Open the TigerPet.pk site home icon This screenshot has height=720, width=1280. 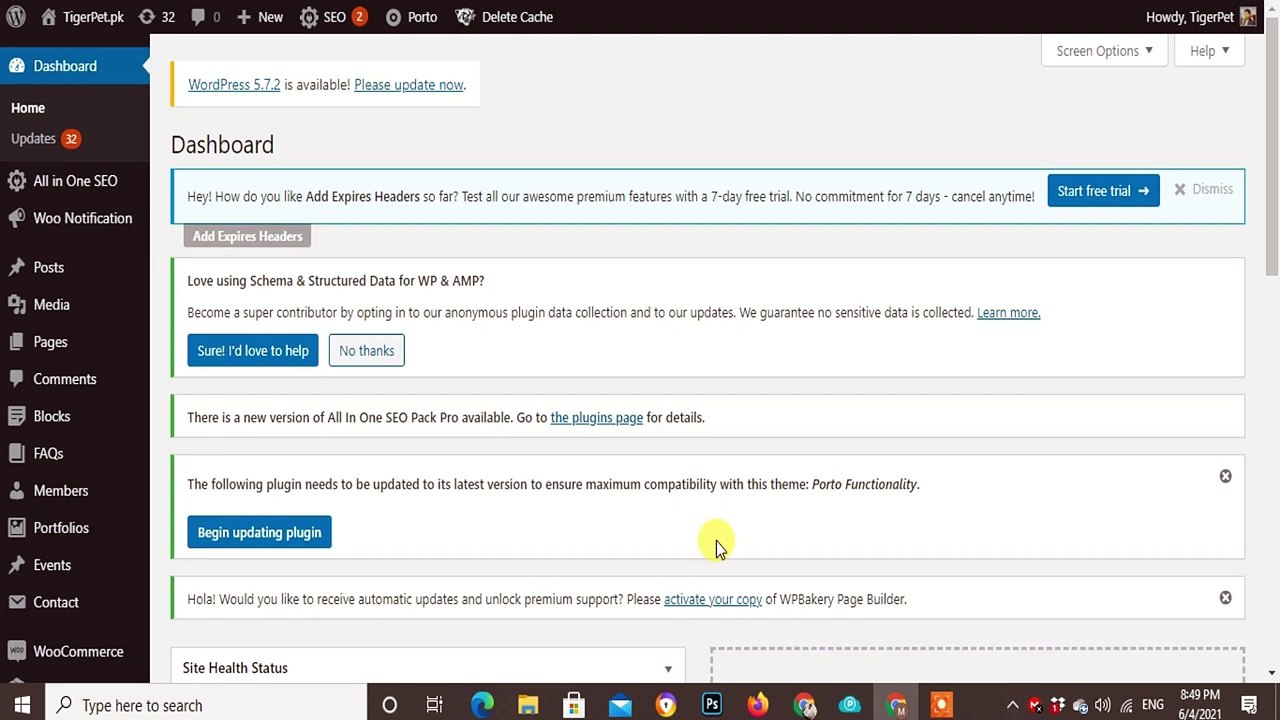pos(49,17)
